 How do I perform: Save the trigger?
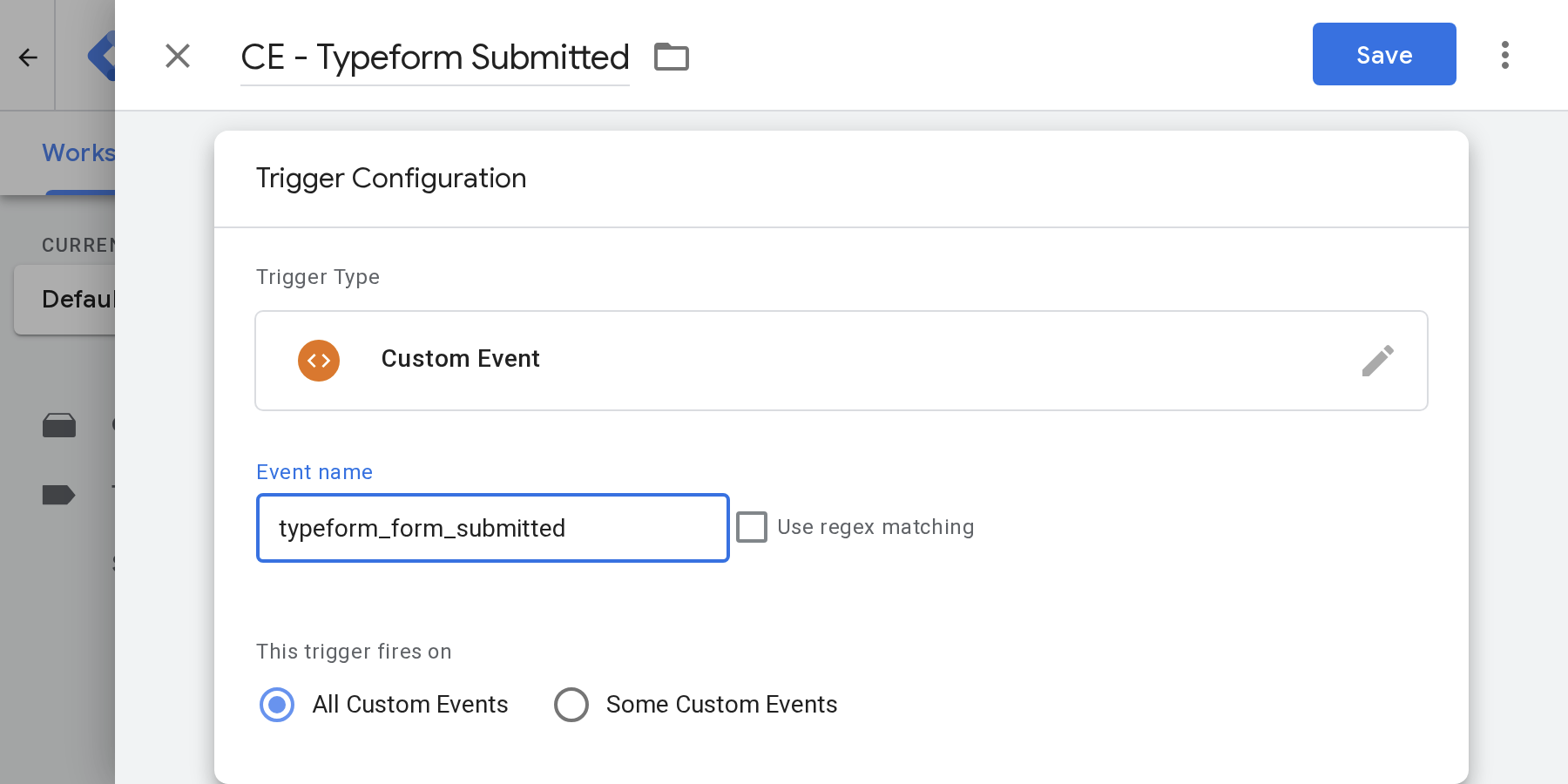[x=1384, y=54]
